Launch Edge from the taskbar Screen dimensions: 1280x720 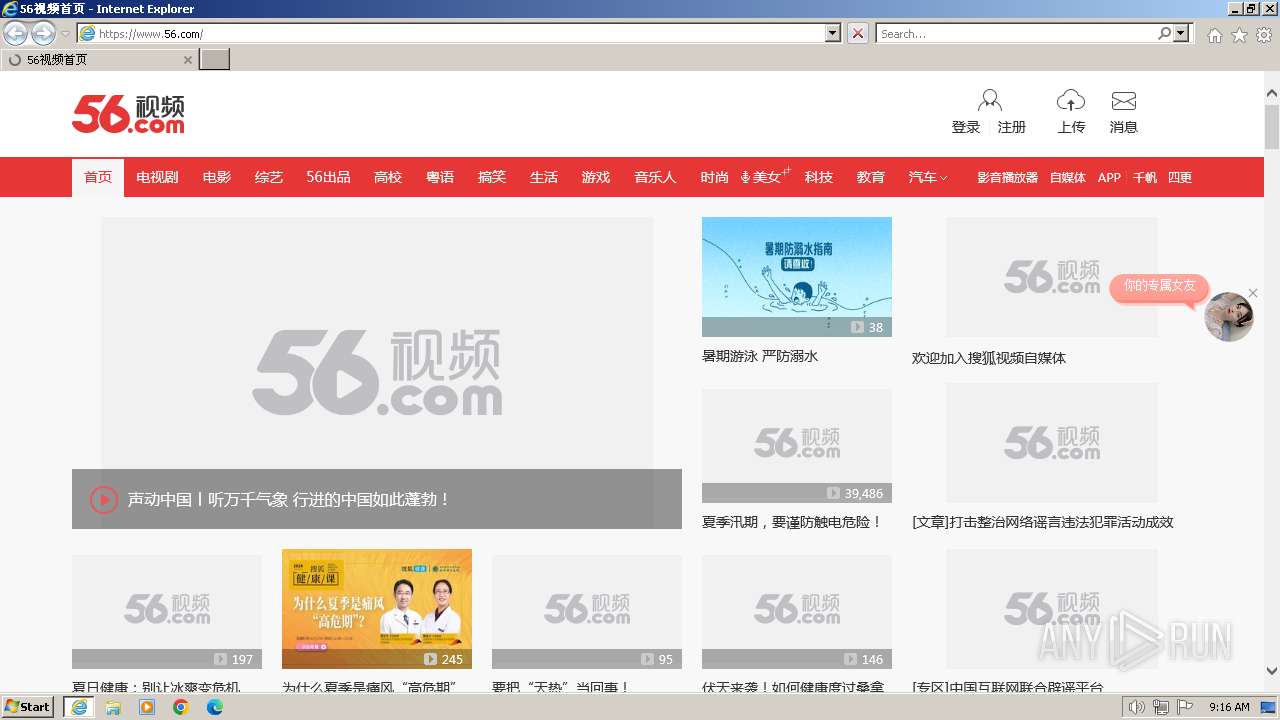215,707
